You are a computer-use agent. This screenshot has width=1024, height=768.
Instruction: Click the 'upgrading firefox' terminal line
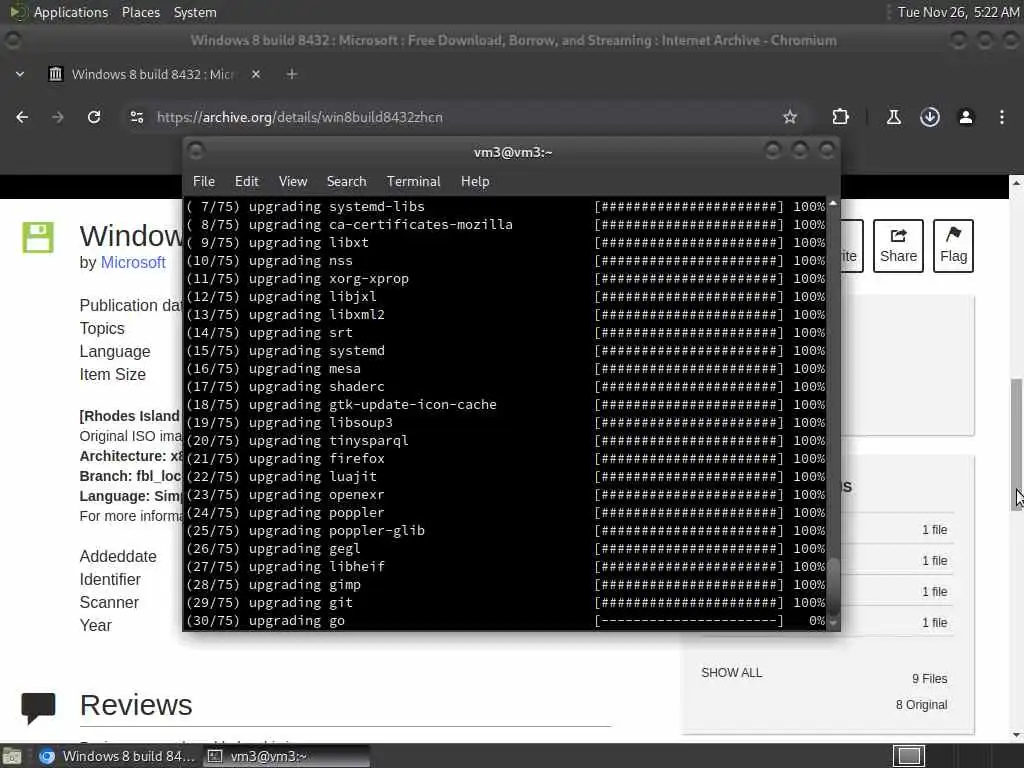(x=506, y=458)
